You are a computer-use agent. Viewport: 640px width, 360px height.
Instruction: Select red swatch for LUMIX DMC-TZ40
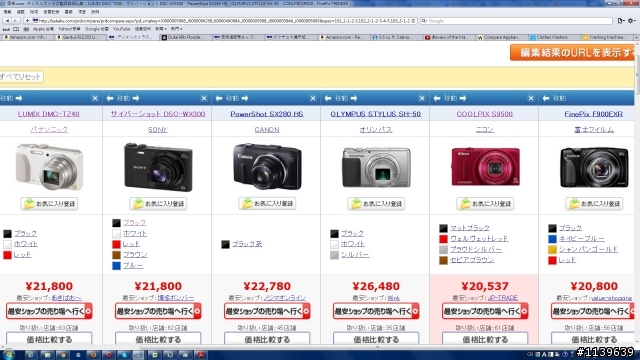coord(7,255)
